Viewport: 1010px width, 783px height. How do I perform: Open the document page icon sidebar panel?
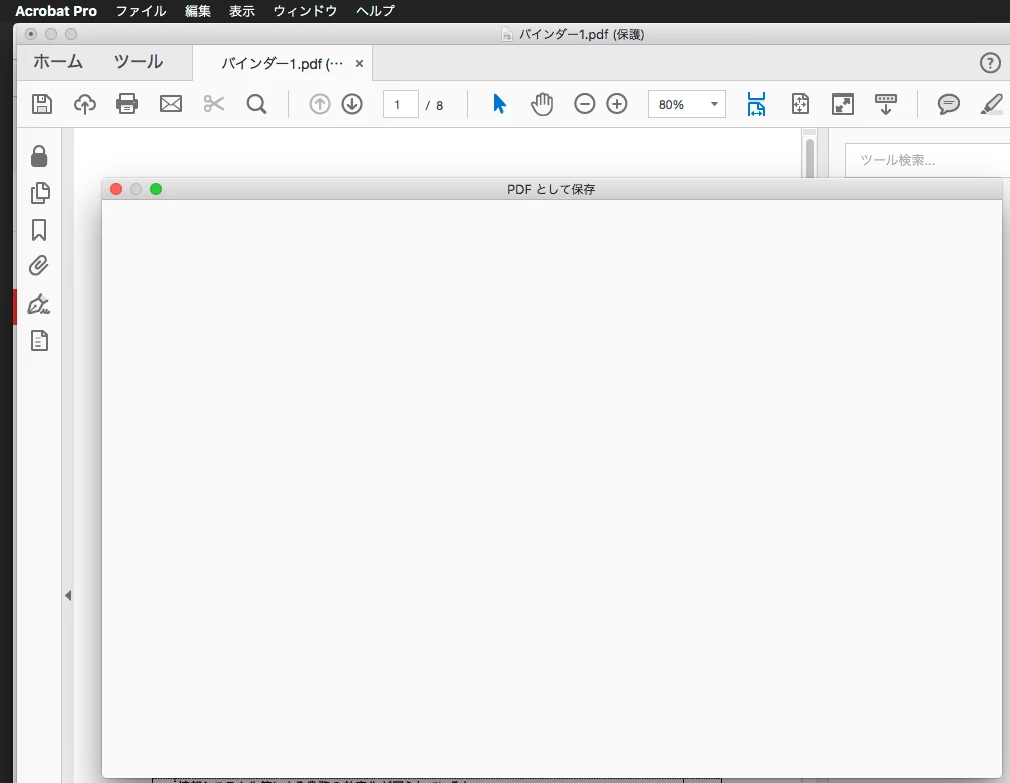point(39,341)
